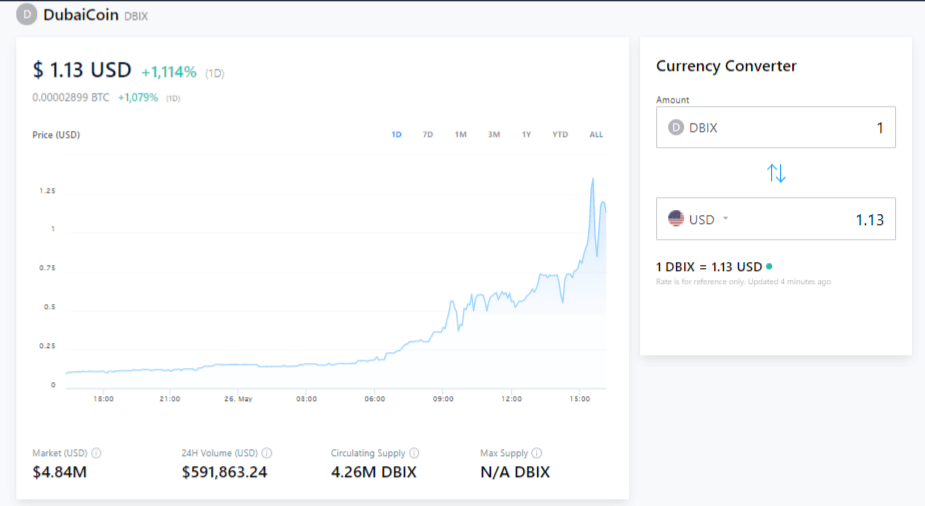925x506 pixels.
Task: Show ALL time price chart
Action: pyautogui.click(x=596, y=134)
